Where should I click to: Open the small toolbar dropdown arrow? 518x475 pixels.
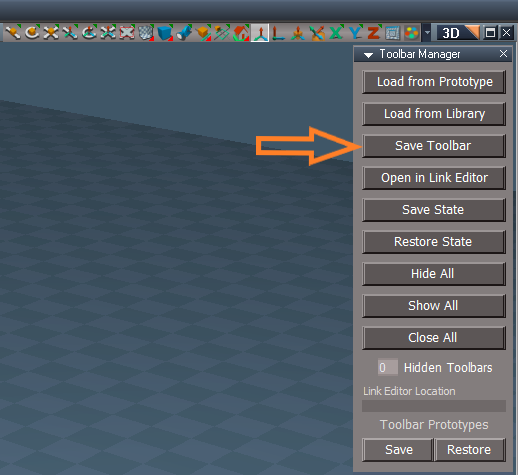[x=427, y=33]
